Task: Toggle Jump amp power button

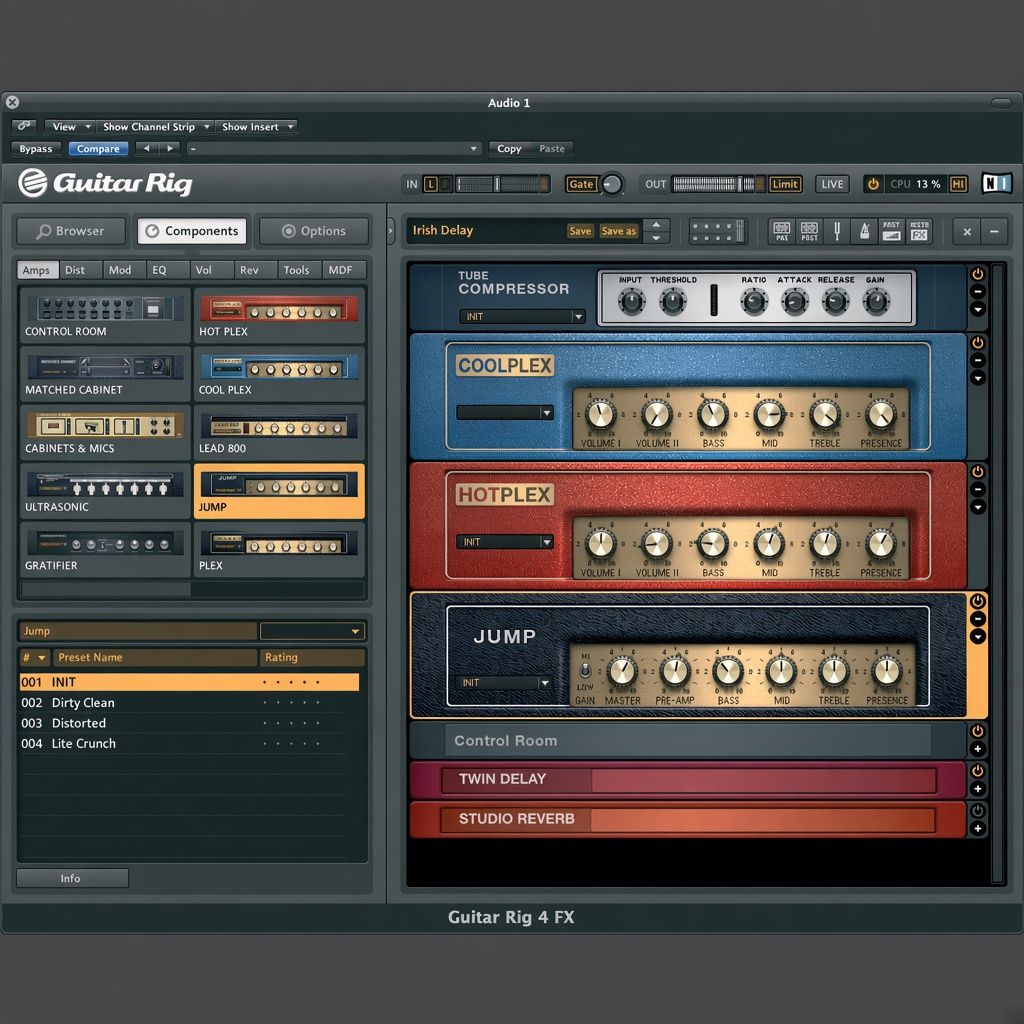Action: (978, 601)
